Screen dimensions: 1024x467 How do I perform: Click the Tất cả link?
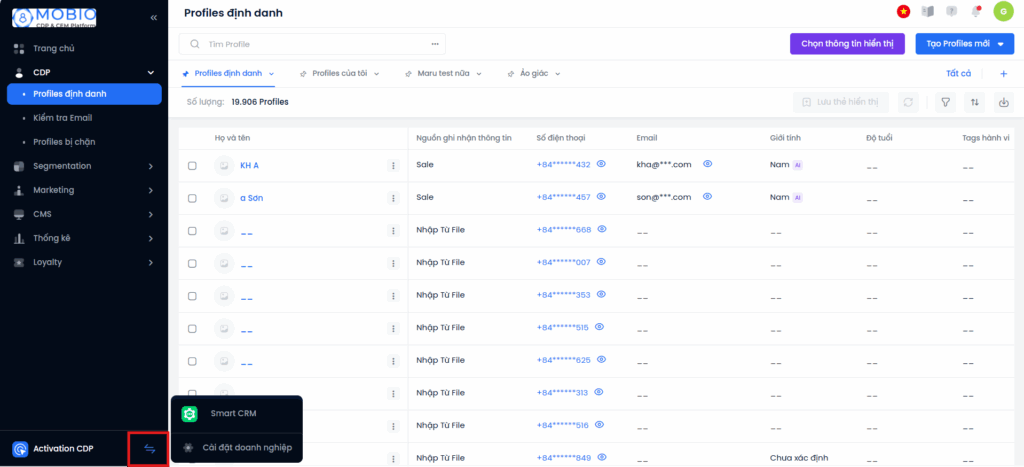click(x=959, y=74)
